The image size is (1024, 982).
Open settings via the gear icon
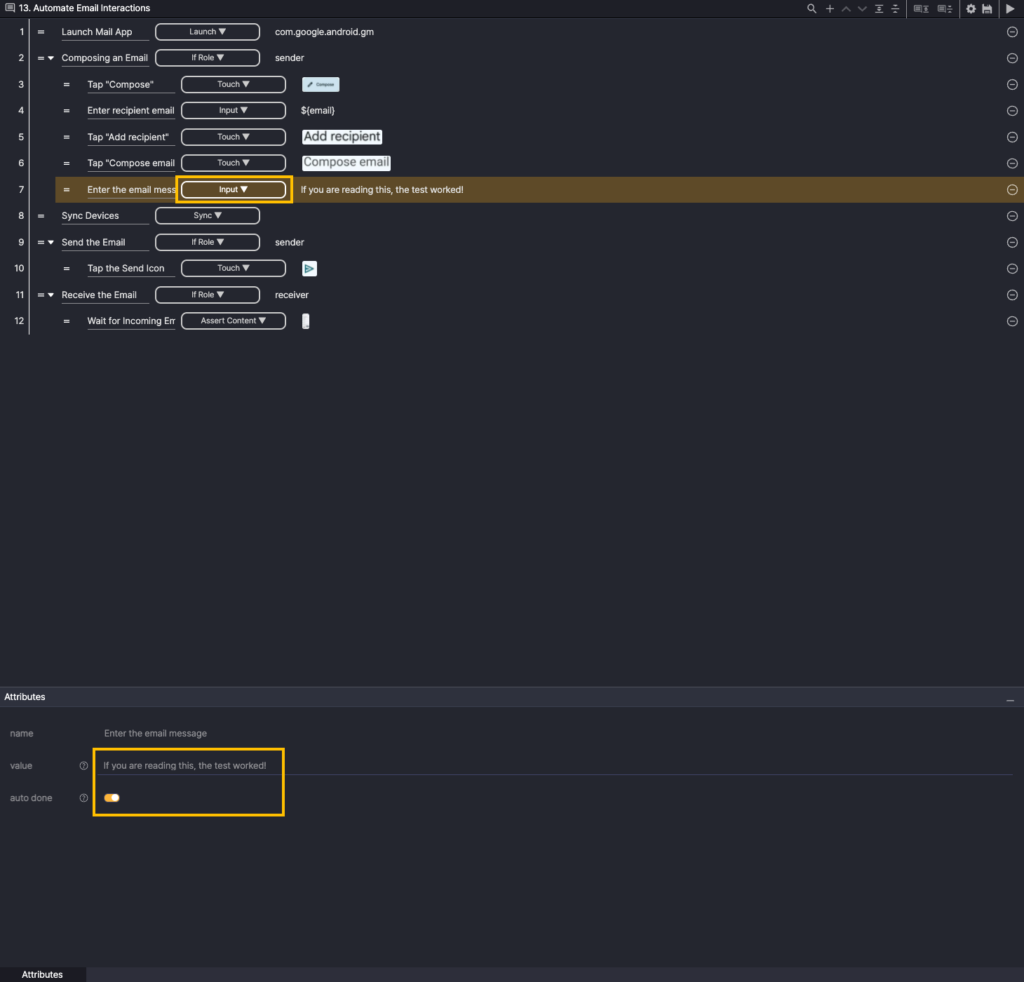tap(970, 8)
